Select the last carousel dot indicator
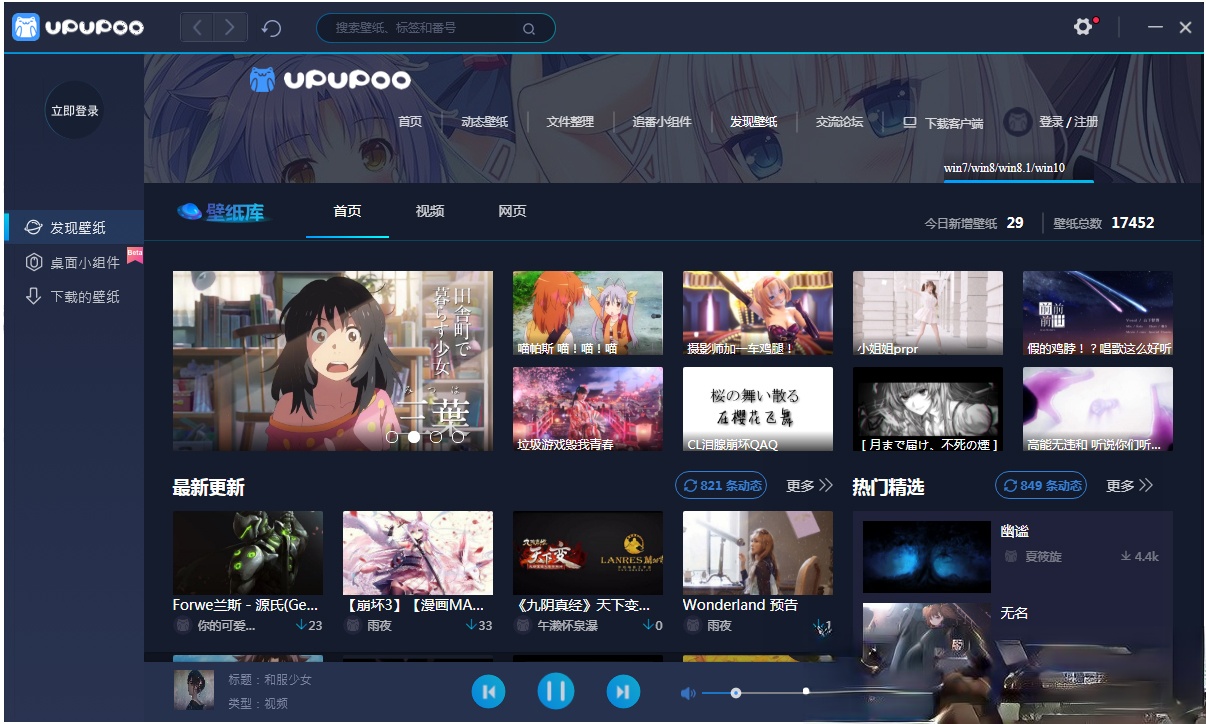1206x724 pixels. pyautogui.click(x=458, y=436)
